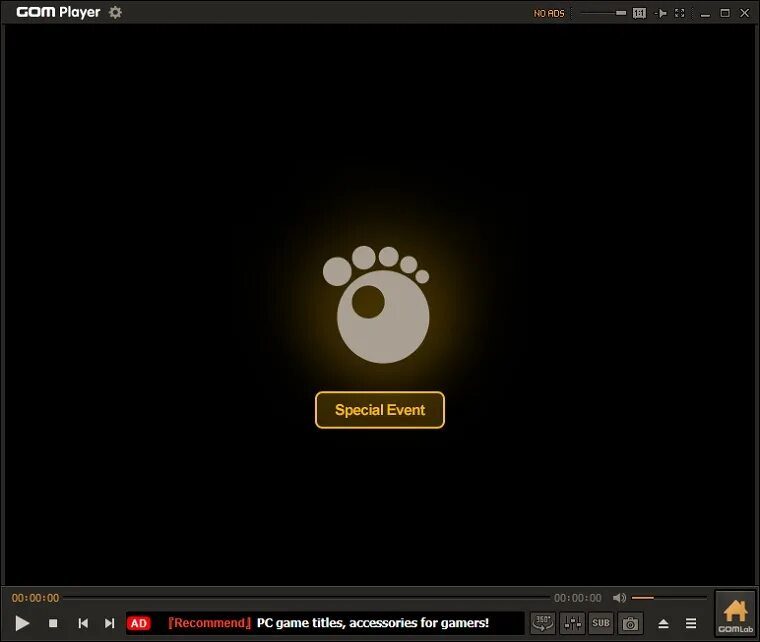The image size is (760, 642).
Task: Capture a screenshot with camera icon
Action: pyautogui.click(x=630, y=623)
